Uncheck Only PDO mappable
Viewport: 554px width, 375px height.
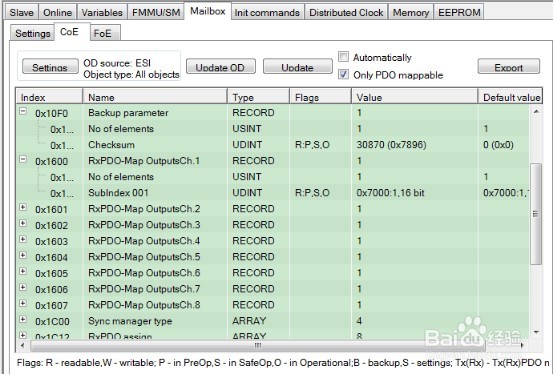tap(343, 74)
